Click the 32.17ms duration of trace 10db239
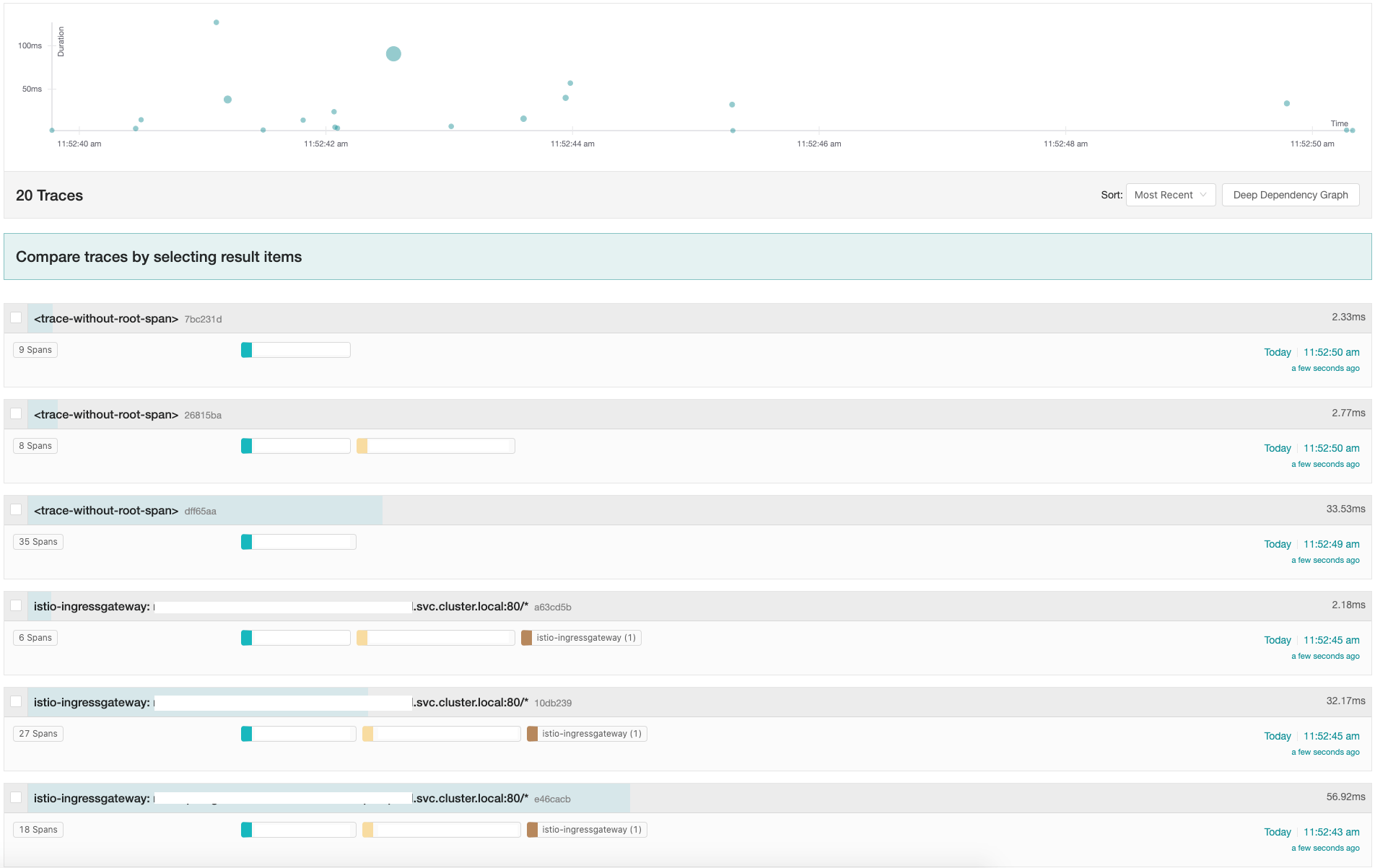Image resolution: width=1375 pixels, height=868 pixels. [x=1345, y=701]
